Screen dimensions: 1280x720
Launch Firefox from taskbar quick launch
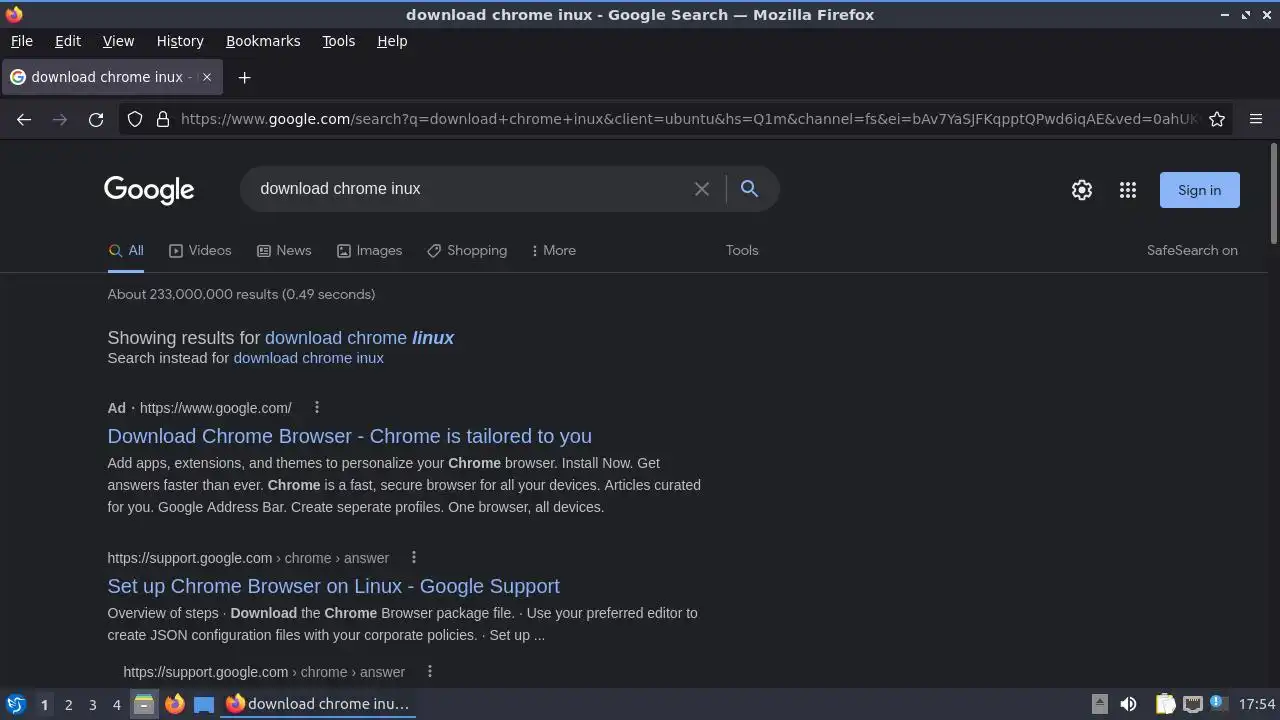(175, 704)
